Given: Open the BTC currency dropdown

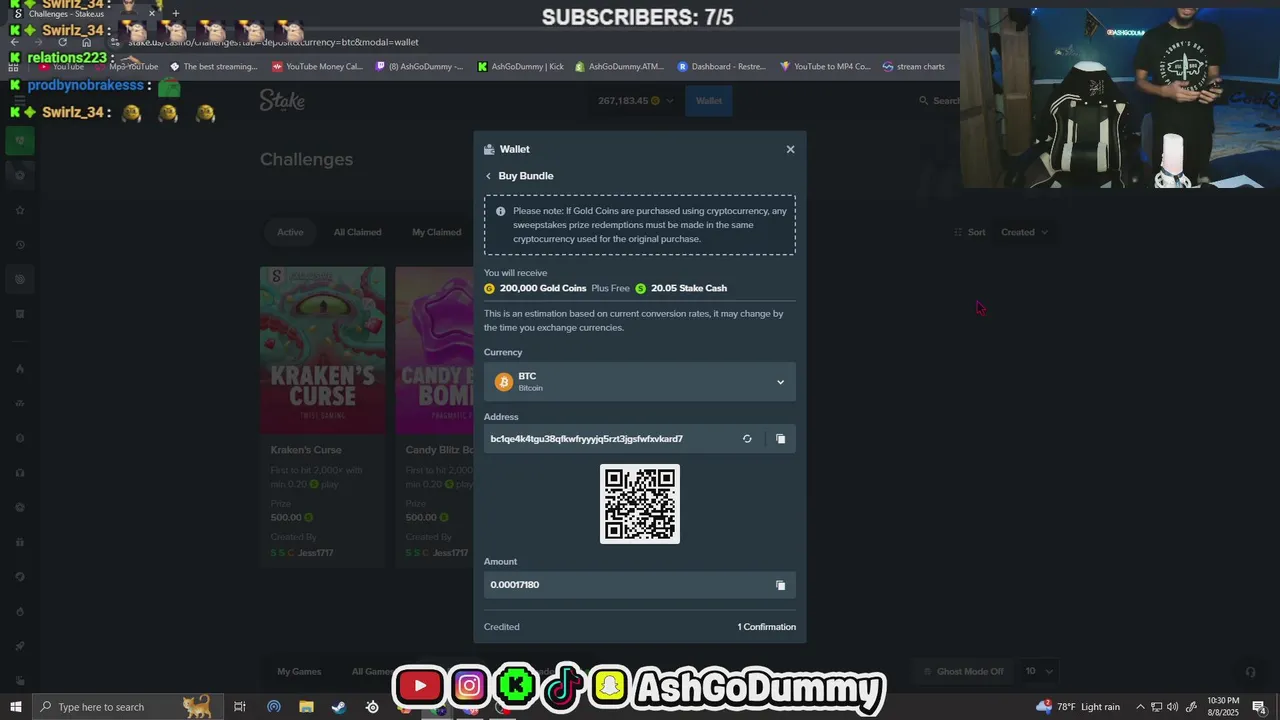Looking at the screenshot, I should (x=640, y=382).
